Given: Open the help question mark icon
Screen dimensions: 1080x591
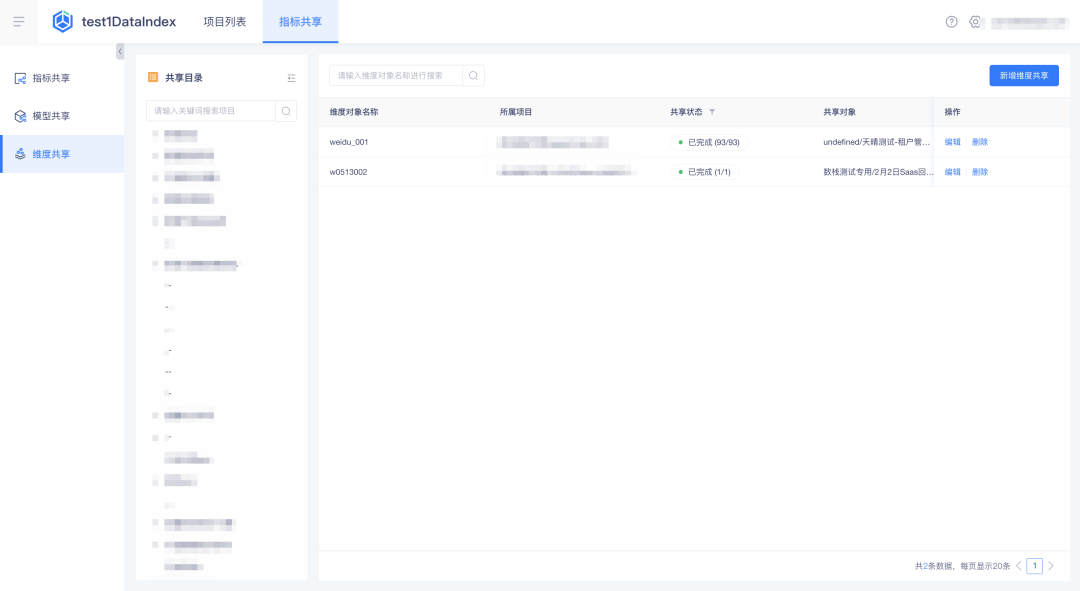Looking at the screenshot, I should click(951, 22).
